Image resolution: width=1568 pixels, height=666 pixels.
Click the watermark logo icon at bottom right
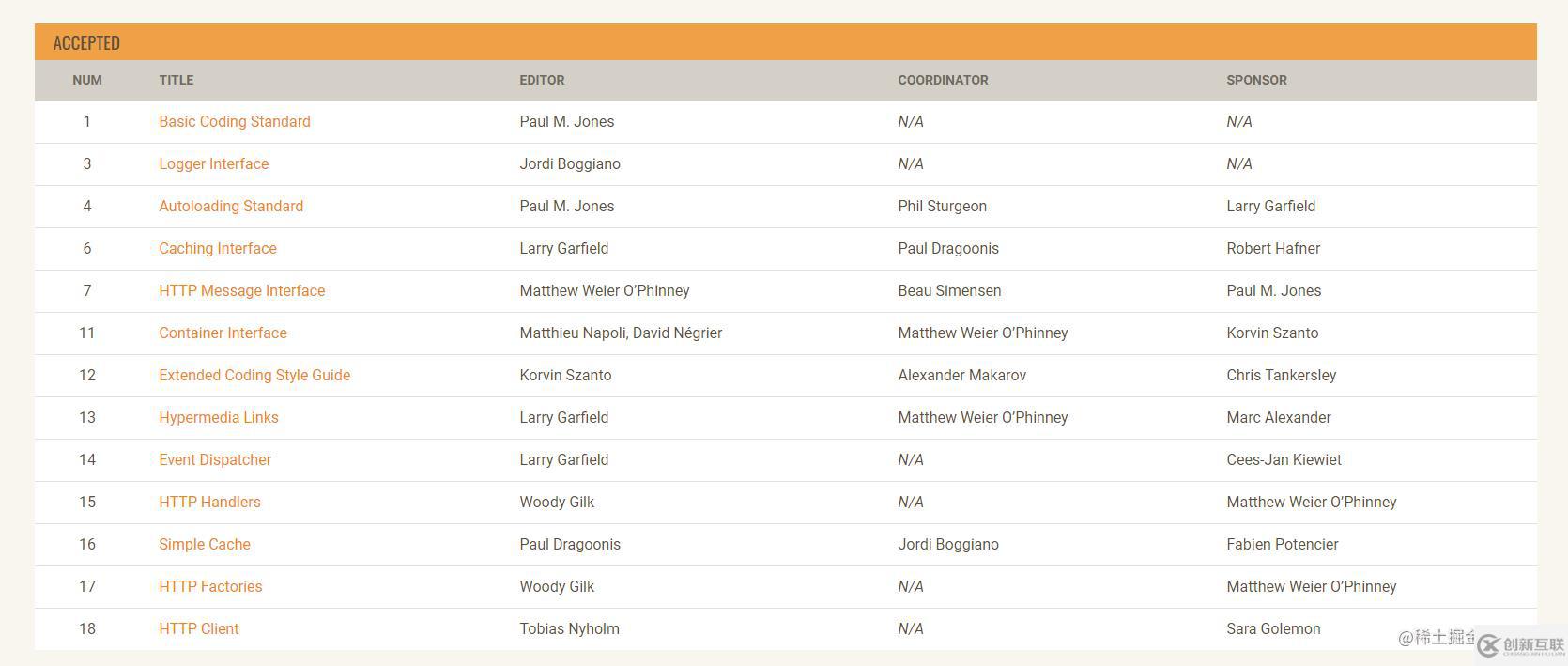click(x=1488, y=644)
